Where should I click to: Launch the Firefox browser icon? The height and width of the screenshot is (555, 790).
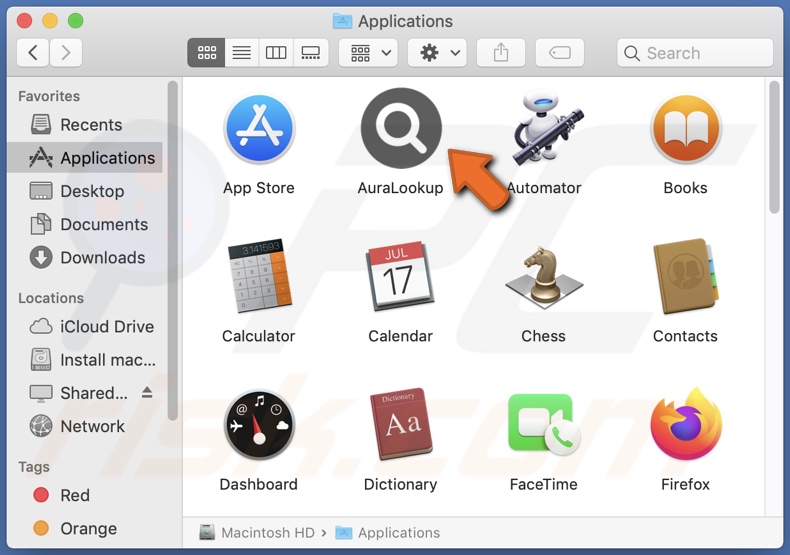pos(686,424)
